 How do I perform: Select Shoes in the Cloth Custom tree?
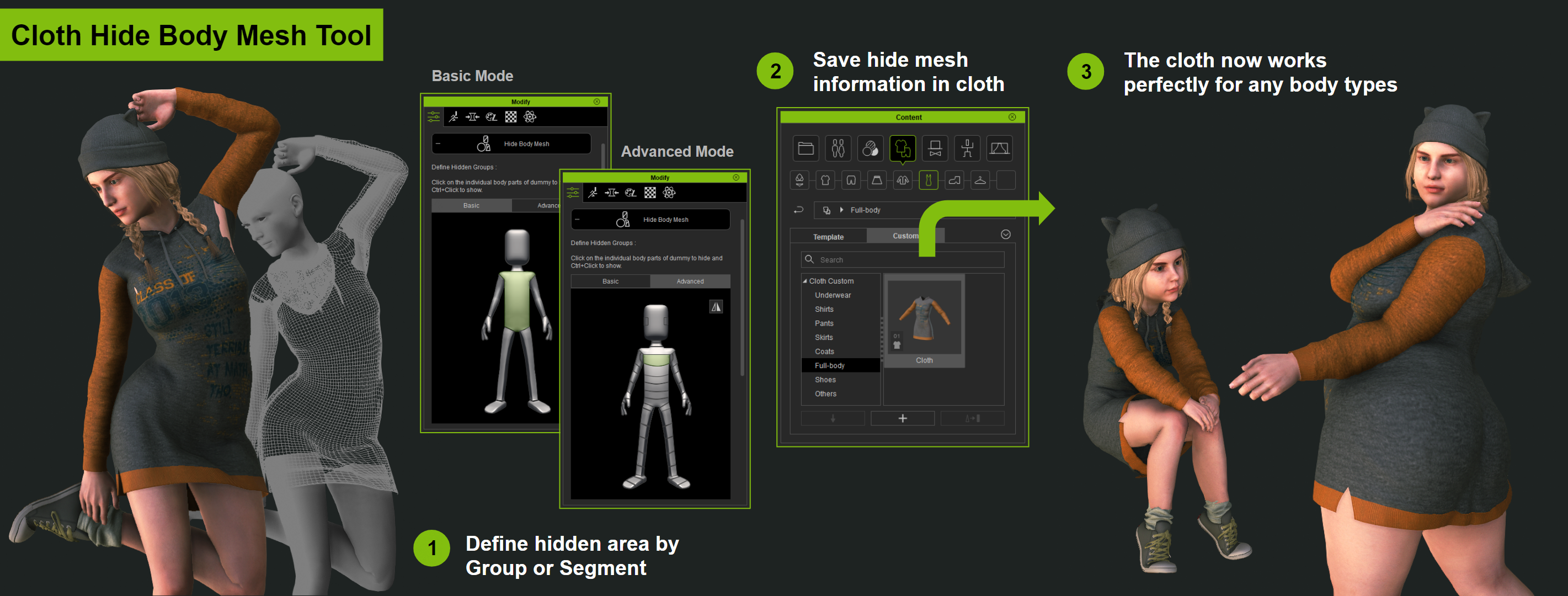[x=825, y=380]
